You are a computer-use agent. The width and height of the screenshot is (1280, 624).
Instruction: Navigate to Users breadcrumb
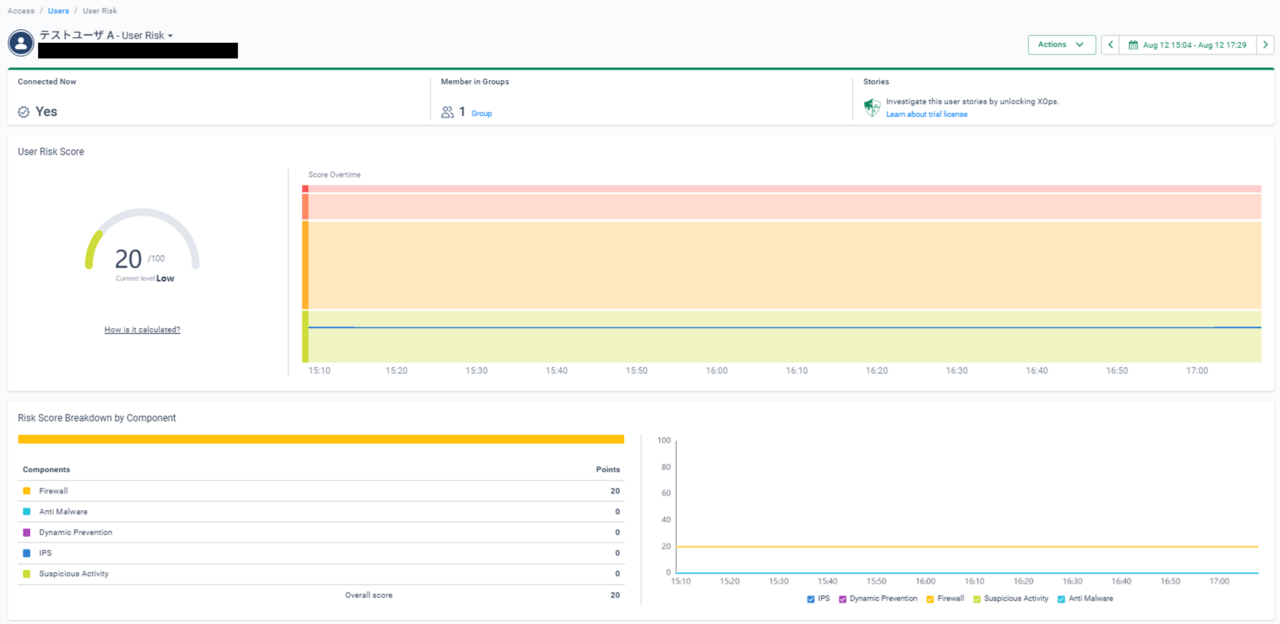click(59, 10)
